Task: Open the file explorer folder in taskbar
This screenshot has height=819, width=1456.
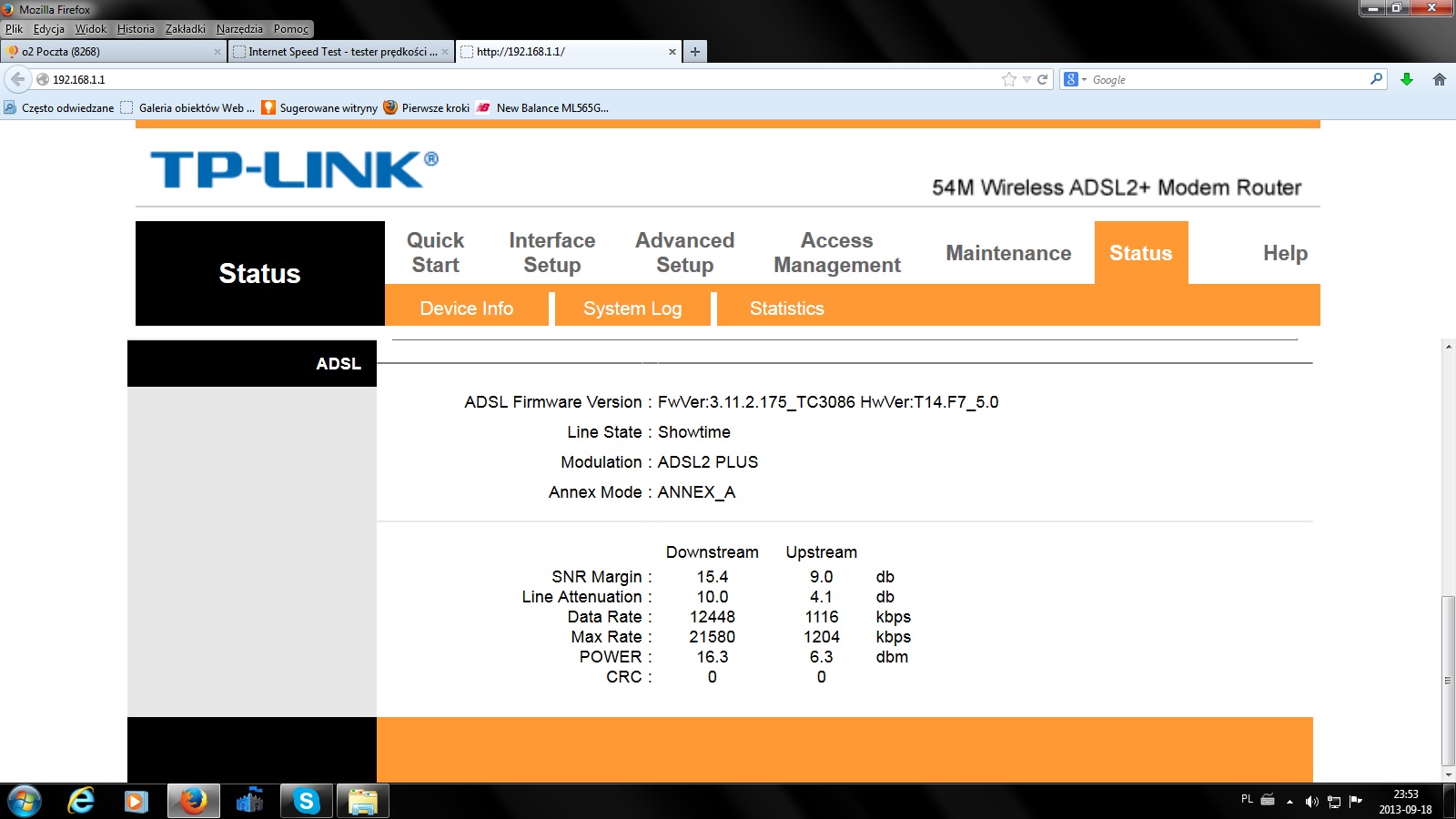Action: pos(362,802)
